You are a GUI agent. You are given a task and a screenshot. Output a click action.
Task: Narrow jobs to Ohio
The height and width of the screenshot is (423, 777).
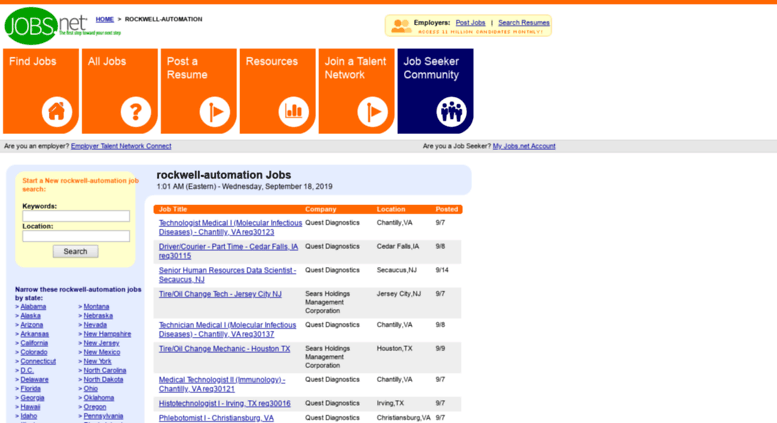coord(90,389)
